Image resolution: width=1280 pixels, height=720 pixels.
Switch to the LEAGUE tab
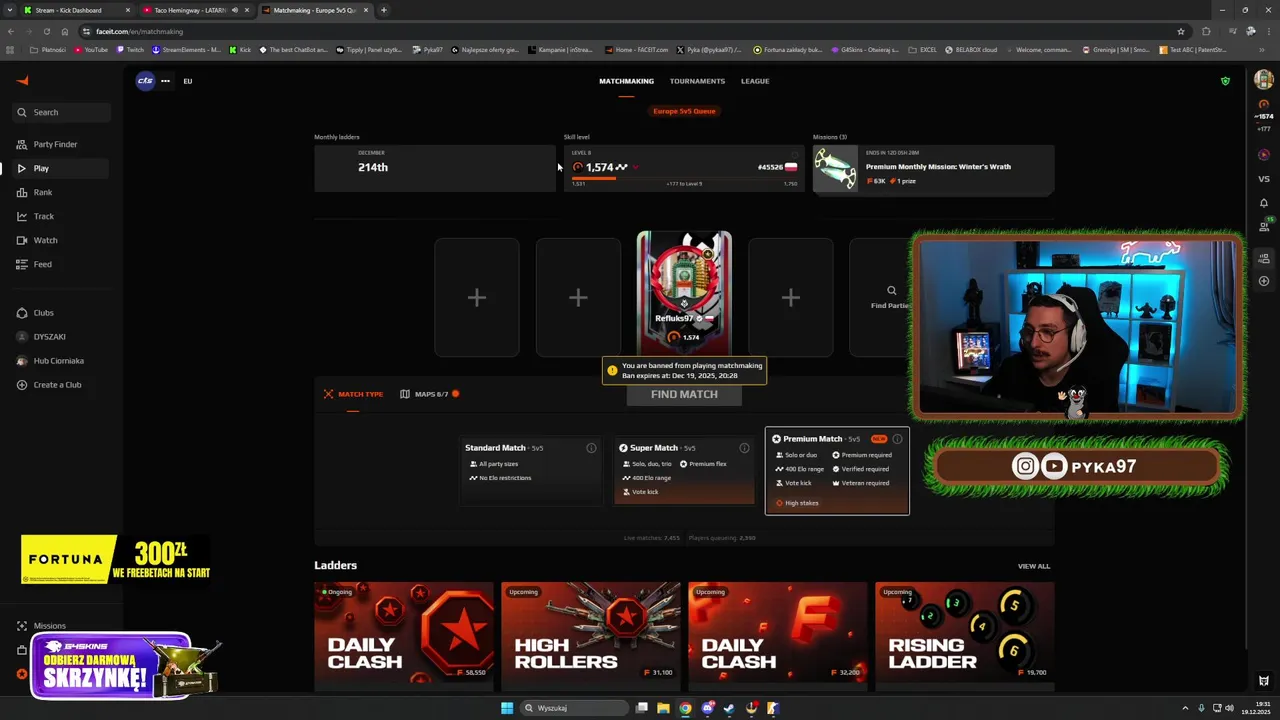click(x=755, y=81)
